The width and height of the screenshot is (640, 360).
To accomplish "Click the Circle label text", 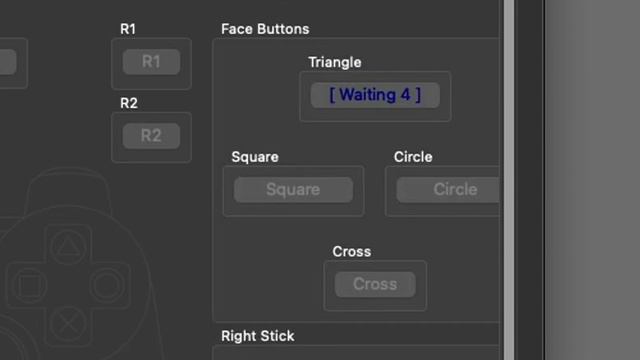I will tap(413, 157).
